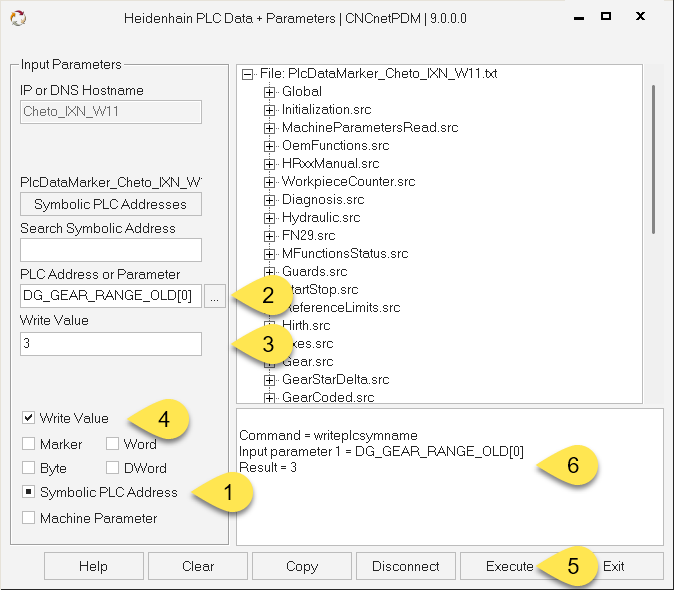
Task: Expand the Diagnosis.src node
Action: (x=269, y=200)
